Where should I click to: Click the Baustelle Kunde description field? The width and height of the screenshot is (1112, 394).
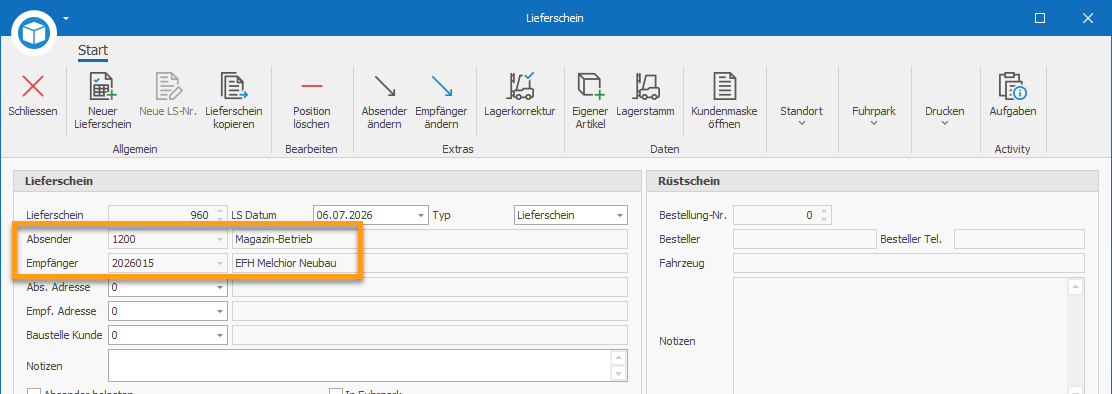430,334
